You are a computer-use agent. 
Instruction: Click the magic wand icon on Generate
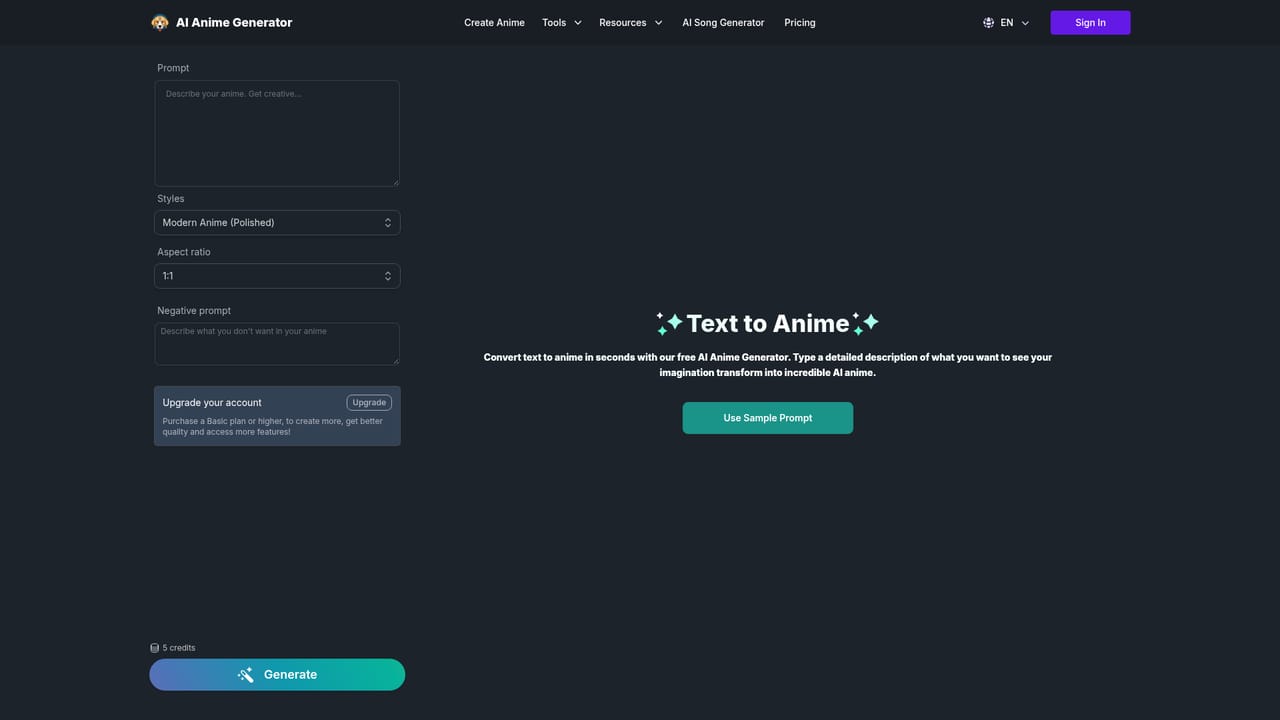pyautogui.click(x=245, y=675)
